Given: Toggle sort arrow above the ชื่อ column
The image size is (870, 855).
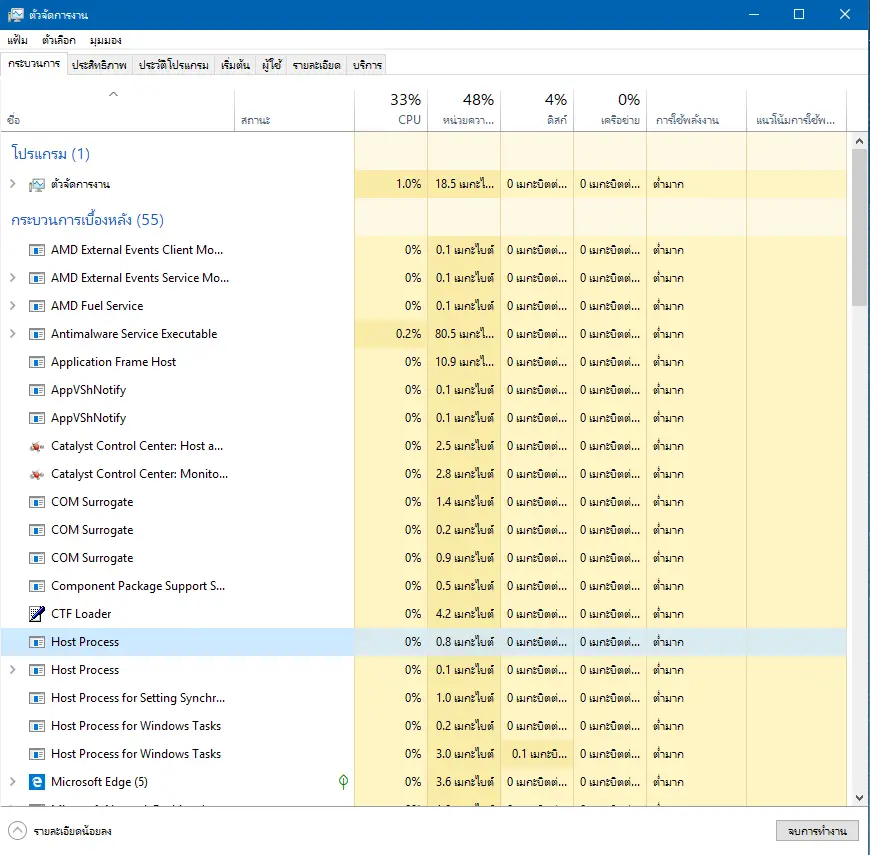Looking at the screenshot, I should (x=113, y=94).
